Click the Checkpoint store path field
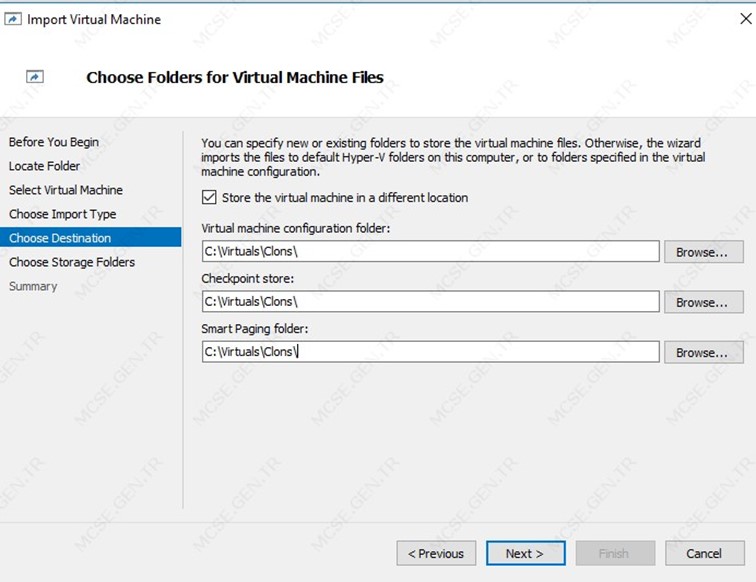756x582 pixels. (x=431, y=301)
